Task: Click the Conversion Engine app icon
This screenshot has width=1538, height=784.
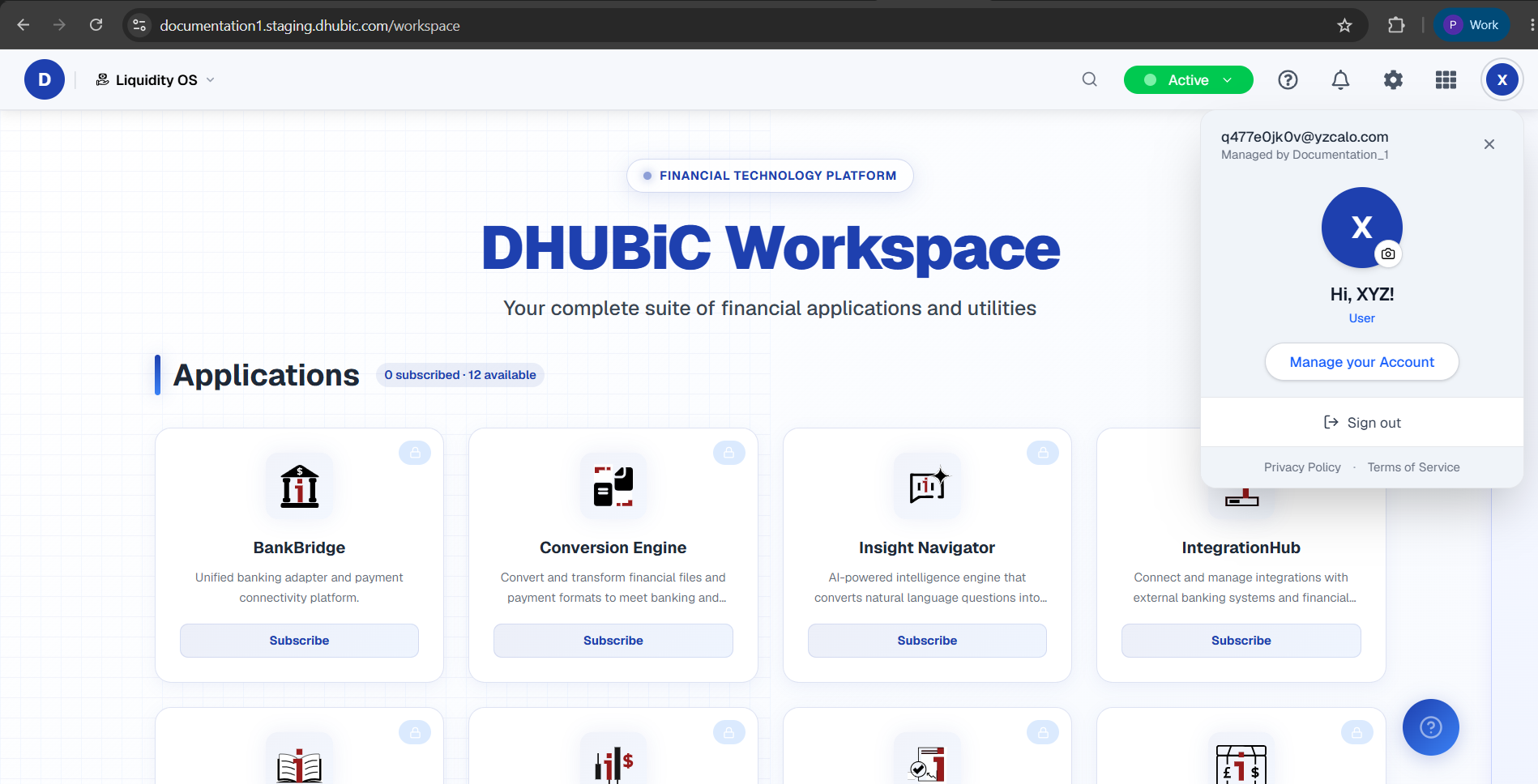Action: (613, 486)
